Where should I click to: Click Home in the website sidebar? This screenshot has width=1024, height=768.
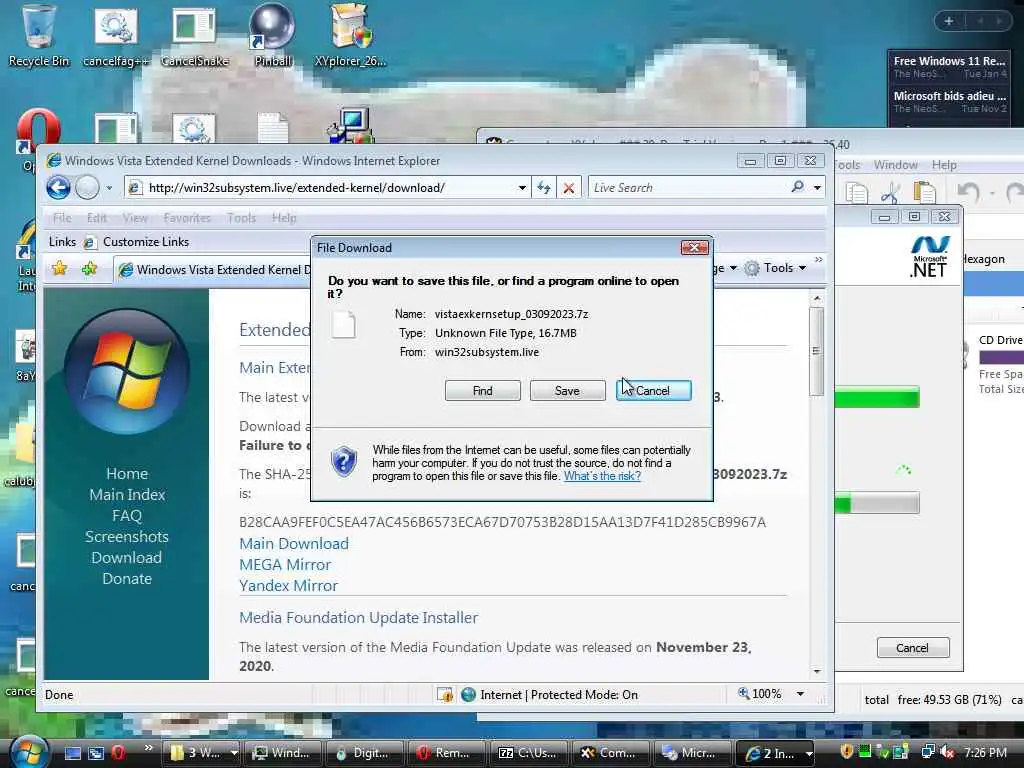point(127,473)
